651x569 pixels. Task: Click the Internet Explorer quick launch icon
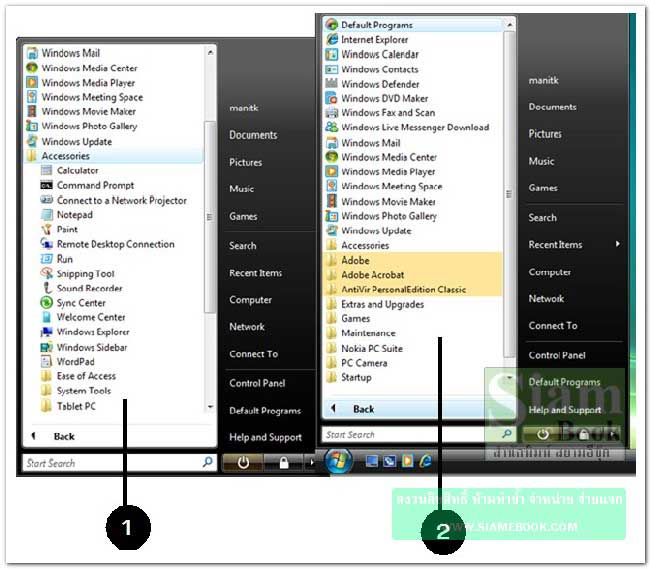(x=425, y=461)
